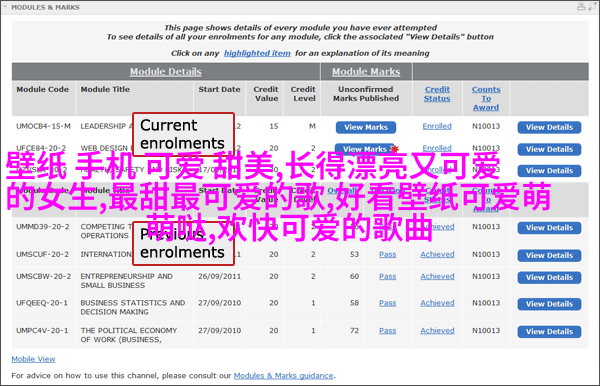Image resolution: width=600 pixels, height=386 pixels.
Task: Click the mark 53 in UMSCUF-20-2 row
Action: coord(354,254)
